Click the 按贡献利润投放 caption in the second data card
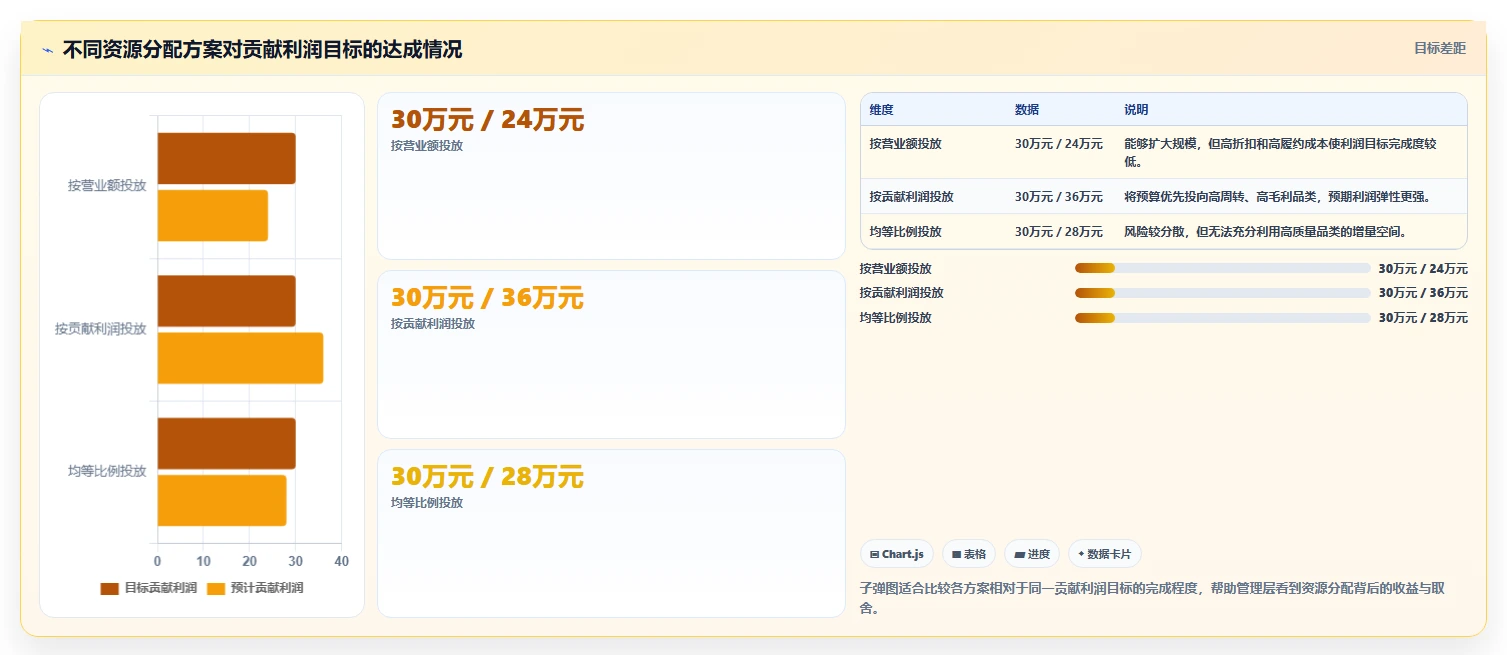Screen dimensions: 1507x655 [433, 324]
